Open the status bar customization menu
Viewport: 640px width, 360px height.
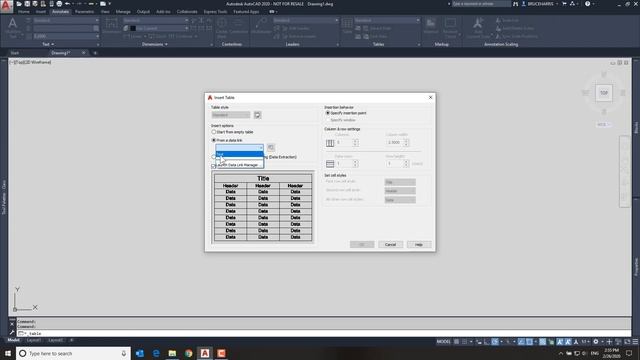tap(635, 342)
